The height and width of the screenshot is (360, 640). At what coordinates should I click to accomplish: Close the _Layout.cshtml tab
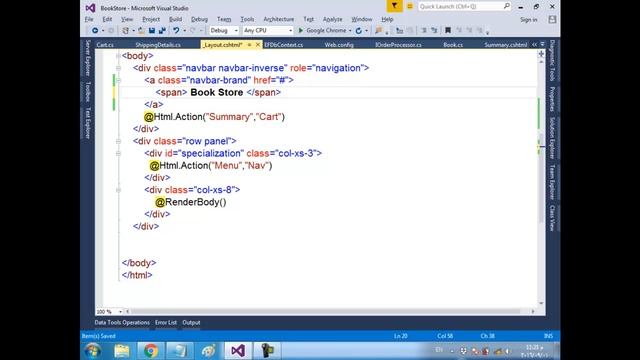point(258,45)
